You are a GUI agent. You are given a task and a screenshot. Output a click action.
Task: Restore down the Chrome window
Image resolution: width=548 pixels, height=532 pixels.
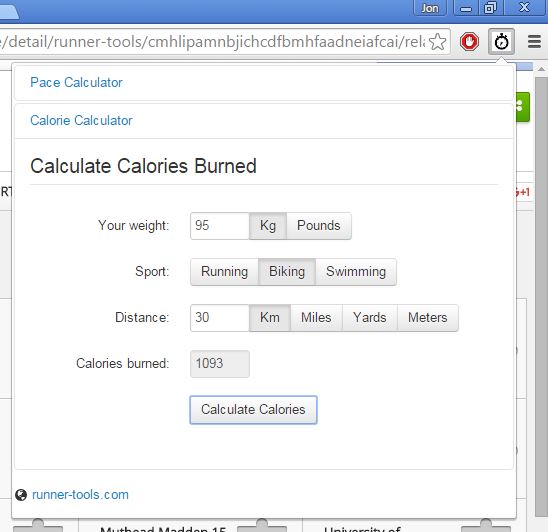[x=490, y=8]
